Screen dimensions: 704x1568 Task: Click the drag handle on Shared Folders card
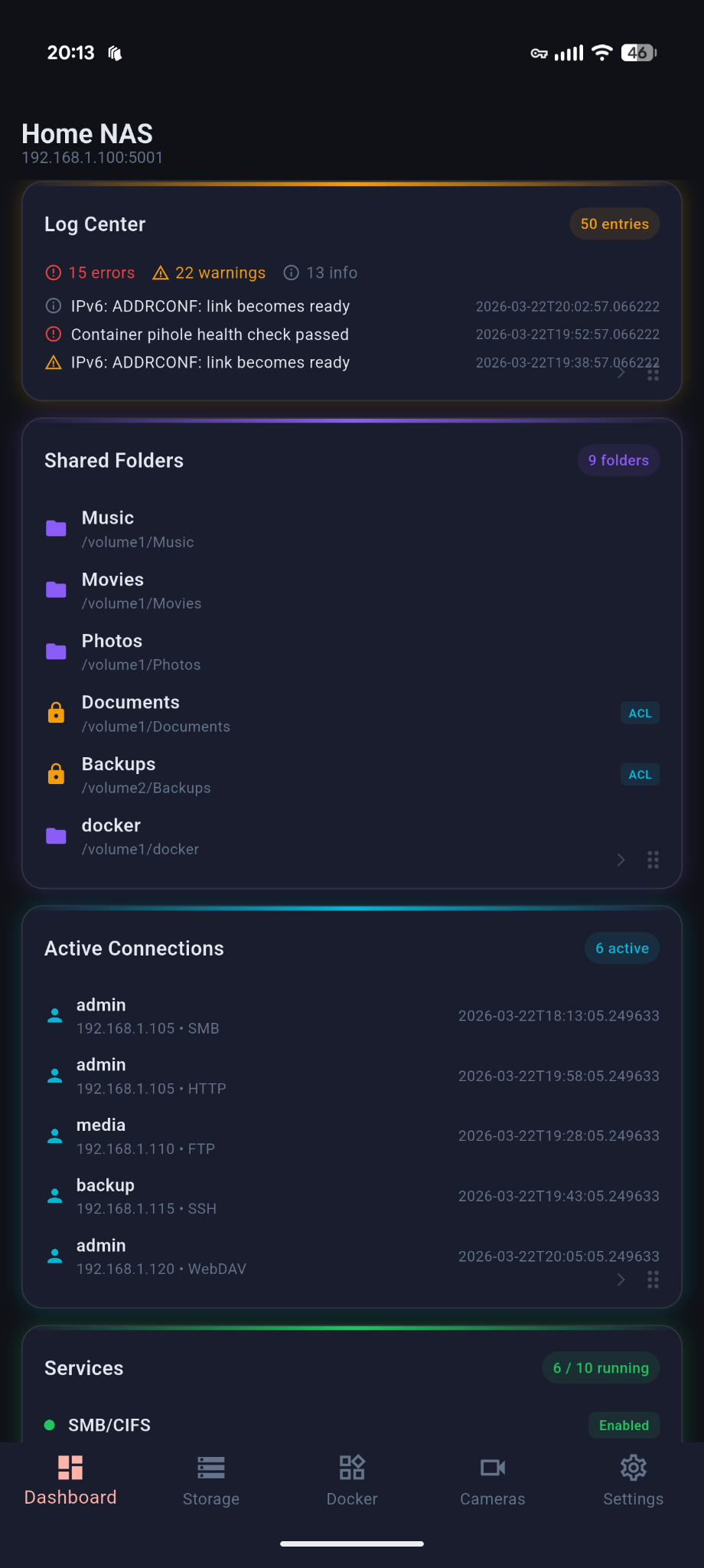[653, 860]
